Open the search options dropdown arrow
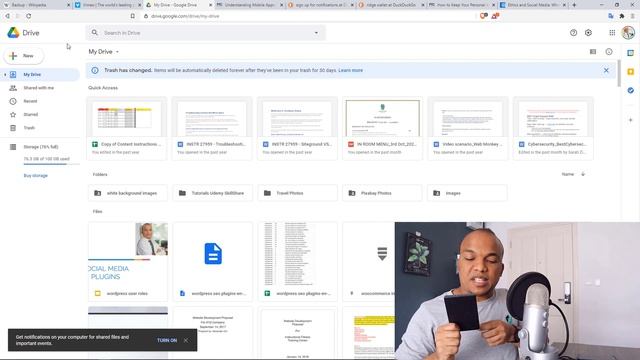 point(316,33)
